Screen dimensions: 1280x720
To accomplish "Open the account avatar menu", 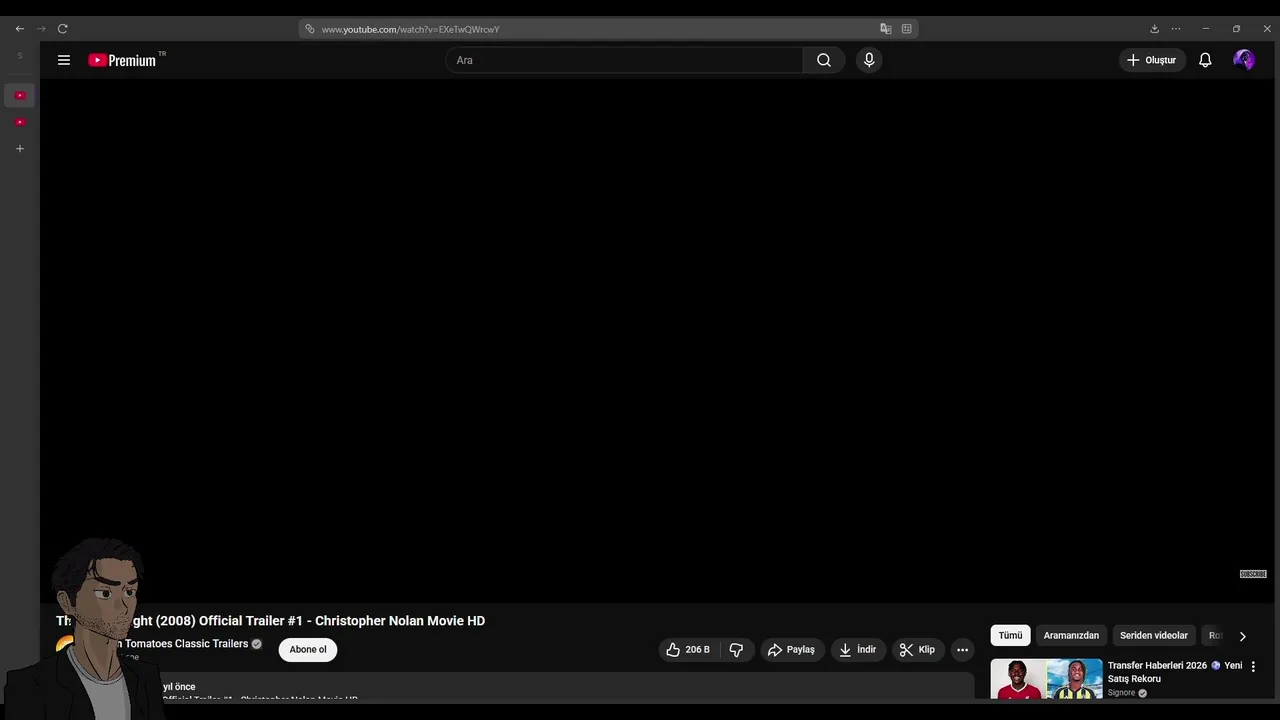I will click(x=1244, y=60).
